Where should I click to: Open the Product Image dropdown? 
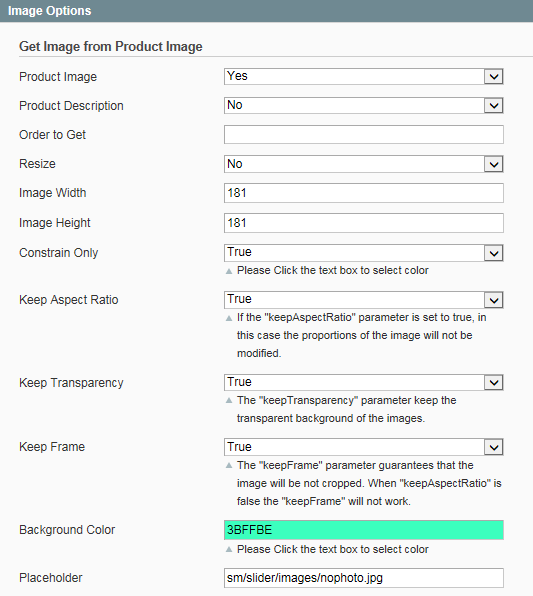[x=363, y=76]
